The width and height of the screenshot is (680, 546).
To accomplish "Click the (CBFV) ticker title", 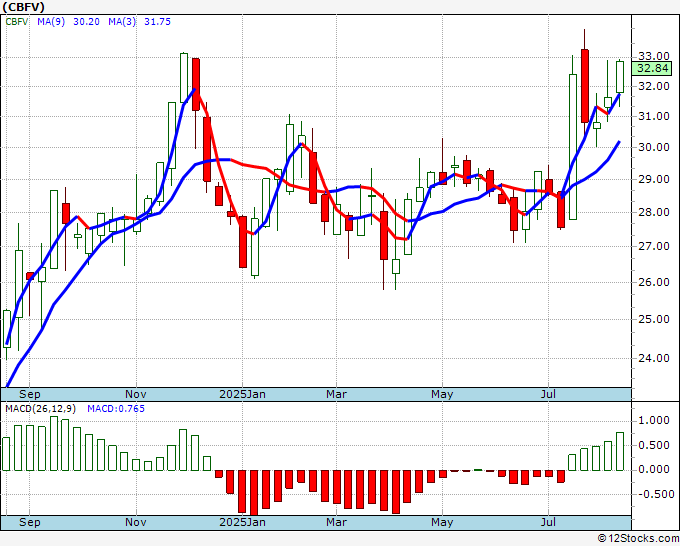I will click(x=23, y=7).
